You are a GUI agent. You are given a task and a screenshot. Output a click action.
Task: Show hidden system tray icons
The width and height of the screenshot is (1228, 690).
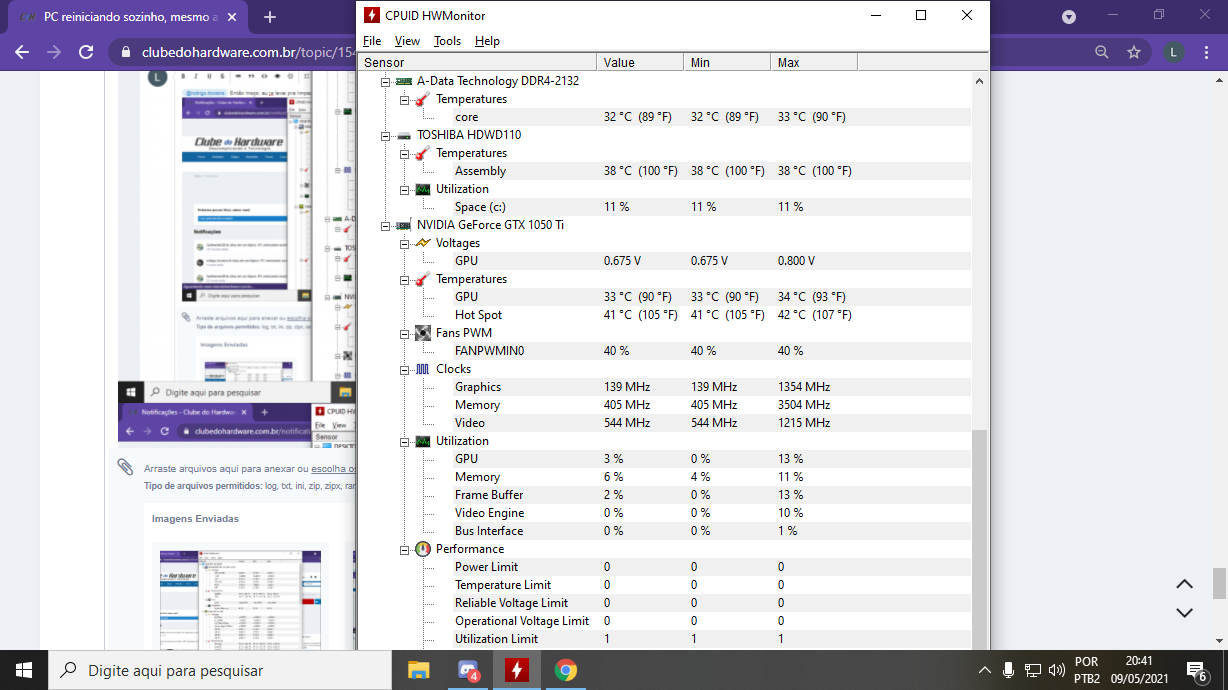pos(984,670)
